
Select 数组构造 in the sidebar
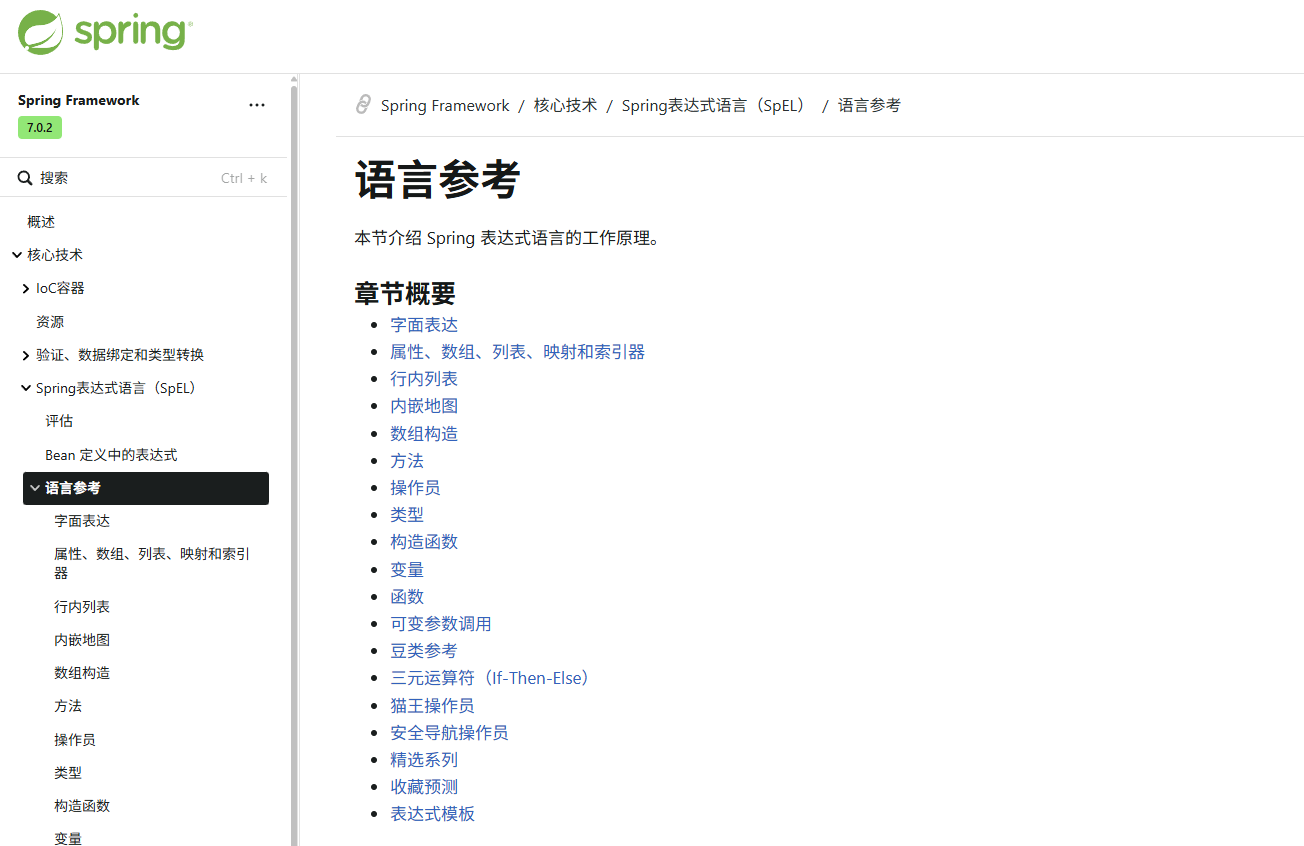tap(82, 673)
